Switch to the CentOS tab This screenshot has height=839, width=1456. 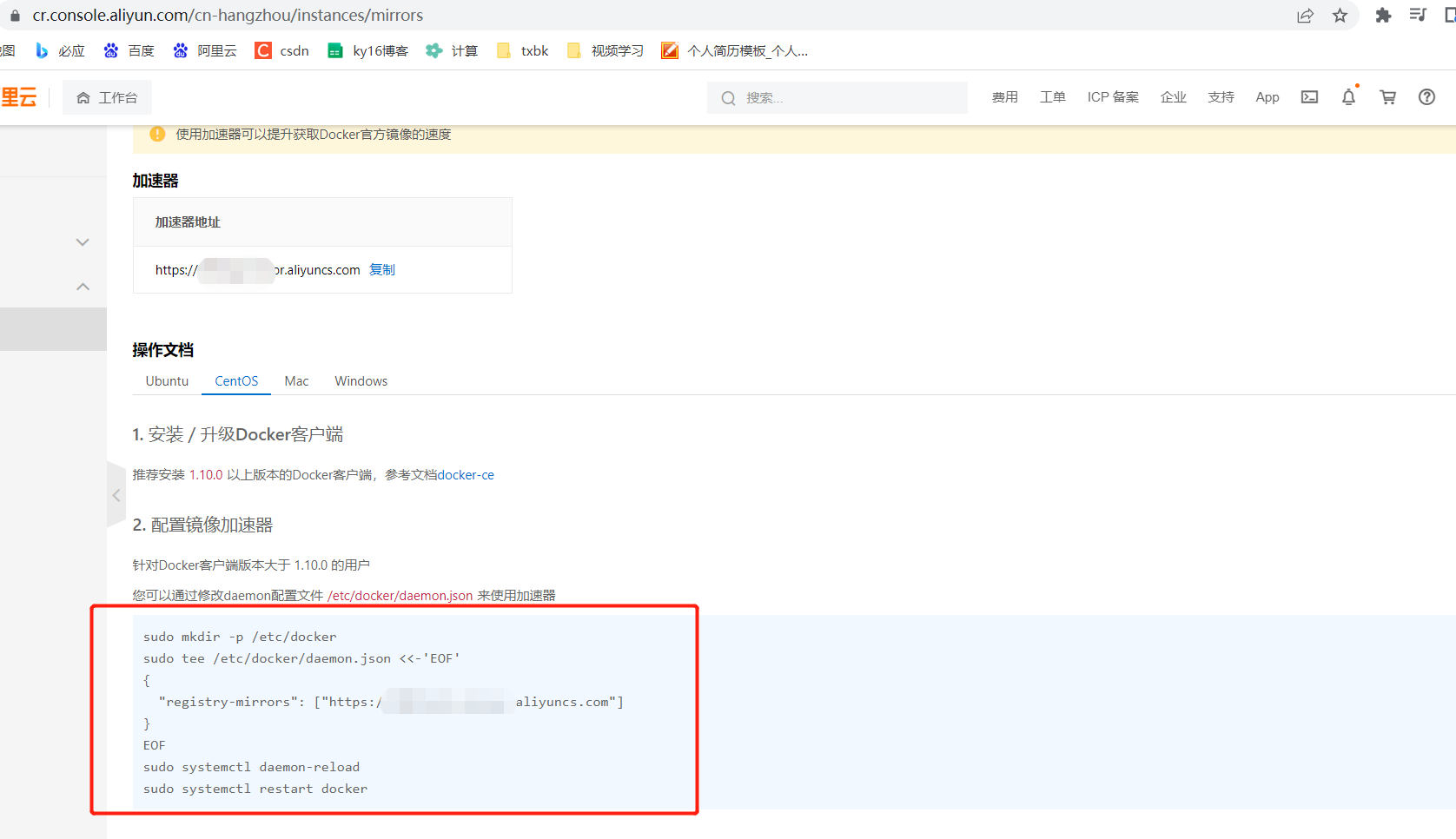[236, 381]
